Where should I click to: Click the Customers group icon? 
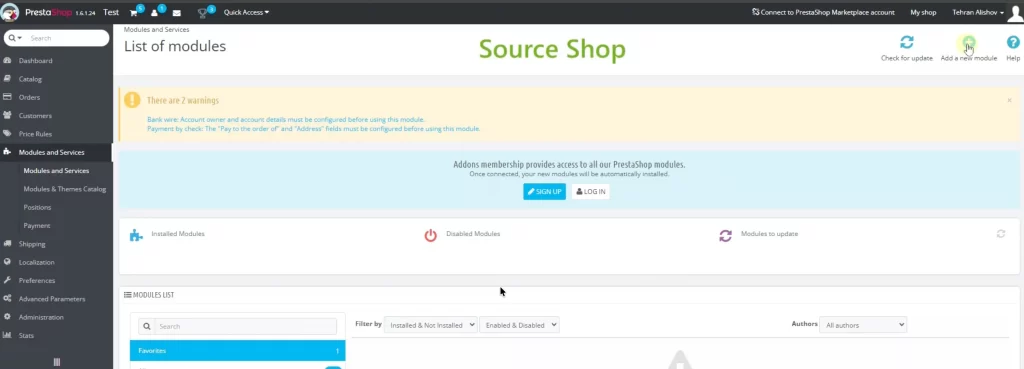(x=7, y=115)
